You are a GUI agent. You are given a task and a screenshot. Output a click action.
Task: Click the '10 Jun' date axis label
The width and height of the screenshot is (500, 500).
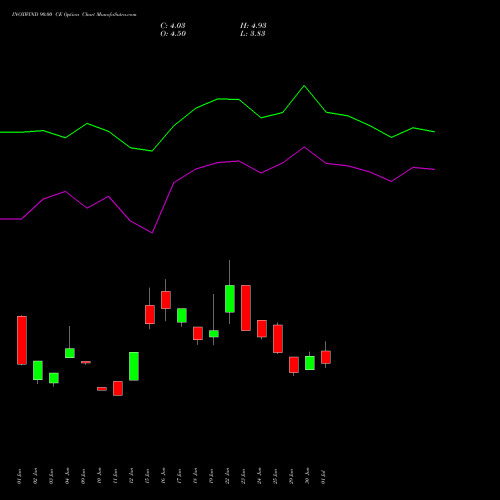click(99, 476)
